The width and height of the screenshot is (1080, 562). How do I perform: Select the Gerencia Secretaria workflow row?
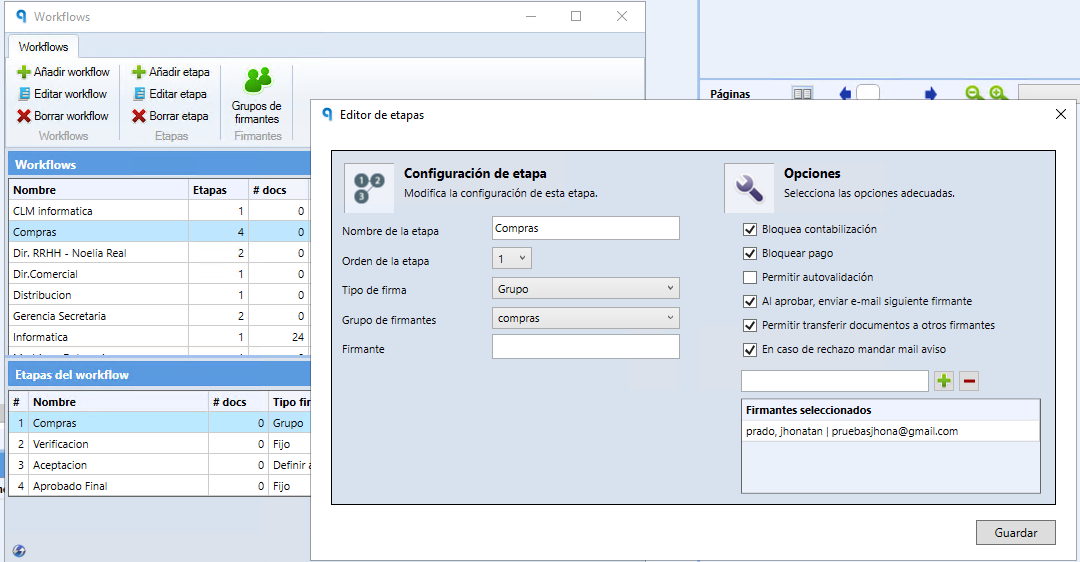160,316
